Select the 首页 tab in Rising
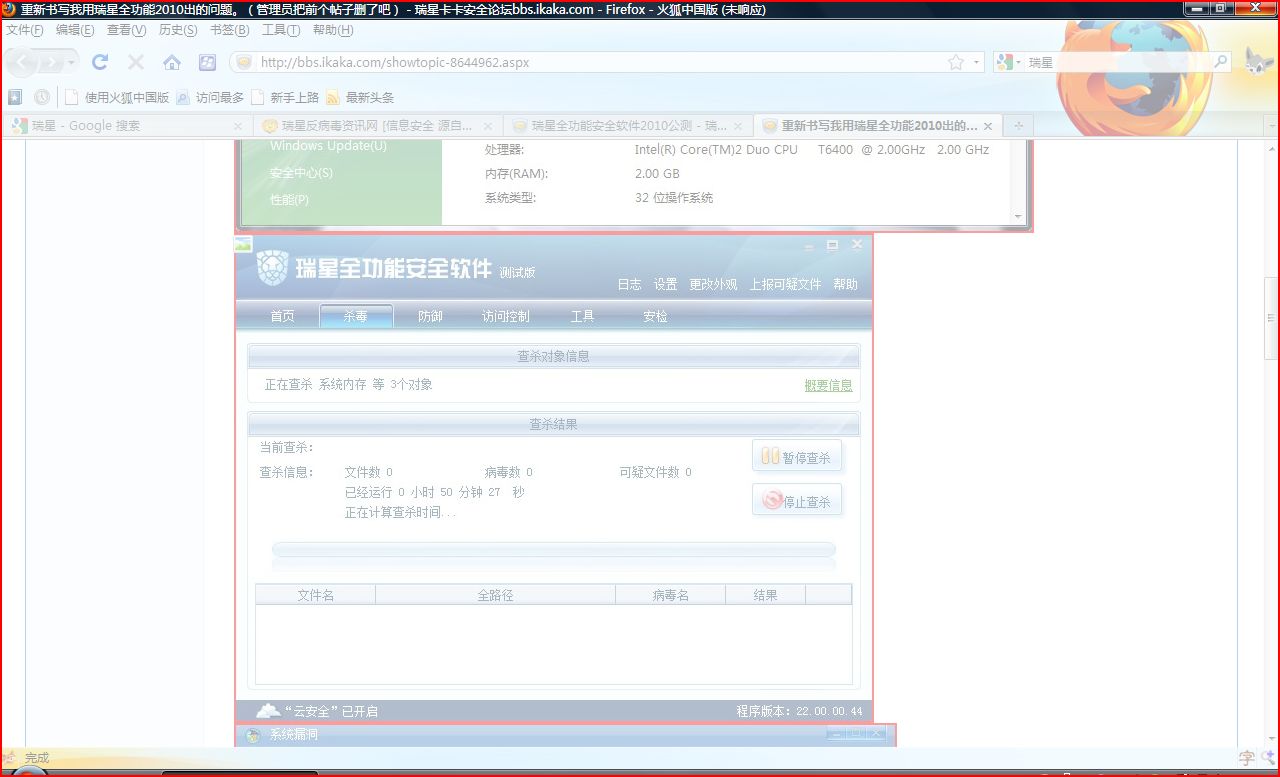Viewport: 1280px width, 777px height. (x=283, y=316)
